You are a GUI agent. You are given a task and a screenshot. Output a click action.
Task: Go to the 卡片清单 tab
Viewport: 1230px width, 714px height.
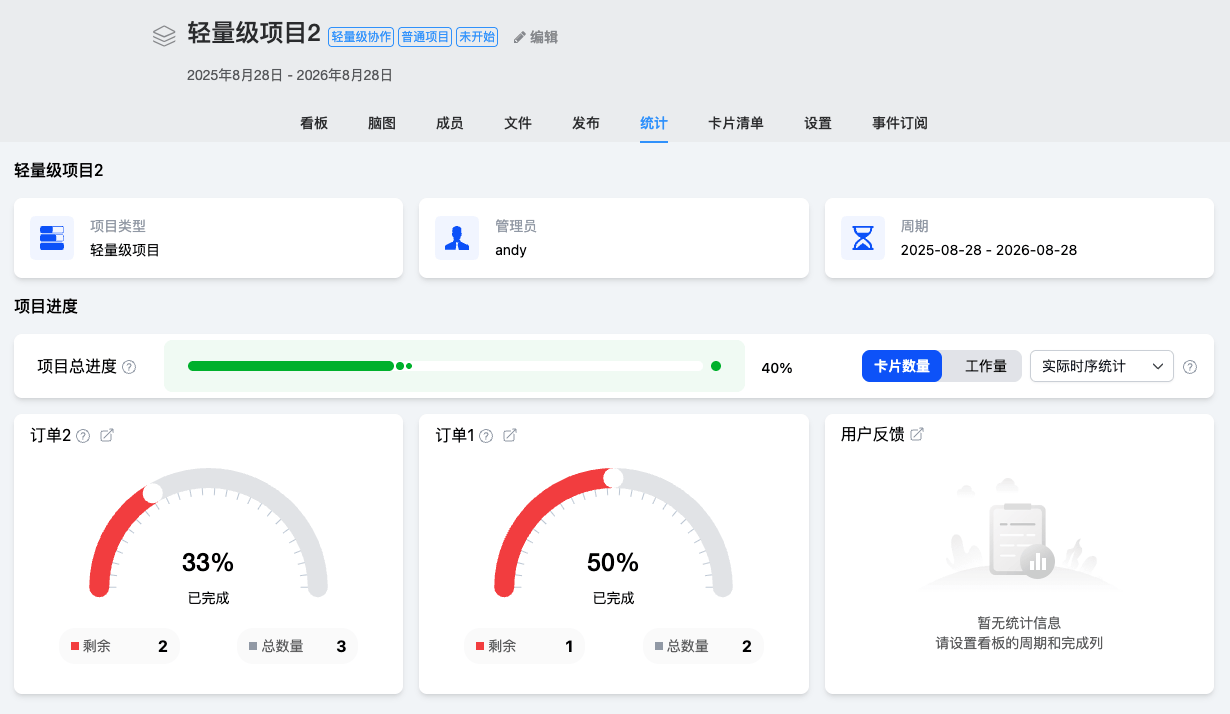pyautogui.click(x=735, y=123)
